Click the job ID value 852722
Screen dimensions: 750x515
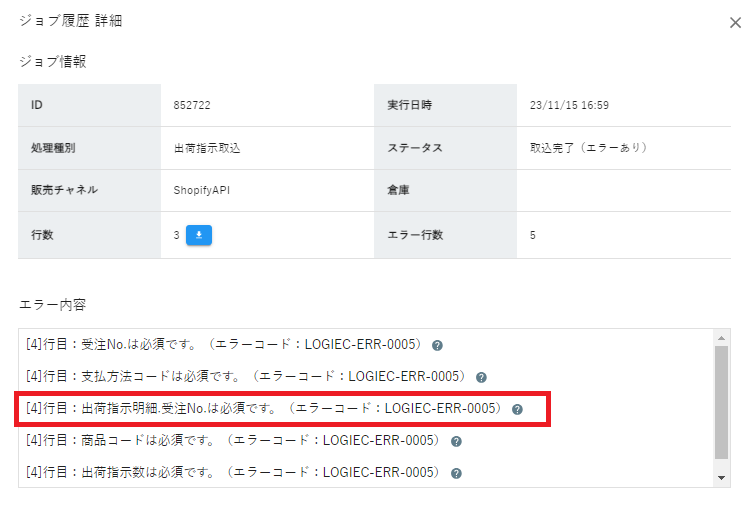[192, 105]
